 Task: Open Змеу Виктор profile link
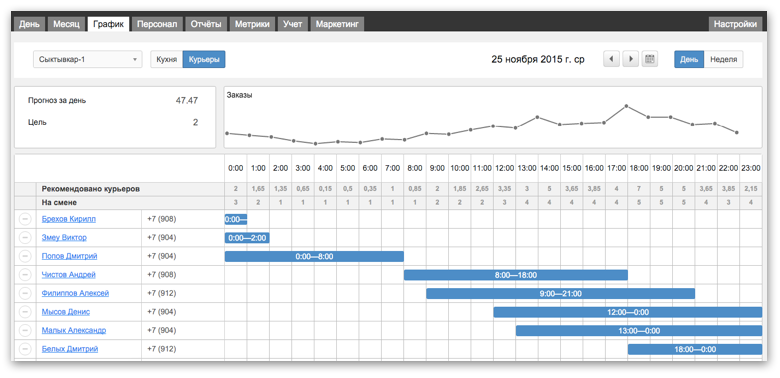coord(64,238)
